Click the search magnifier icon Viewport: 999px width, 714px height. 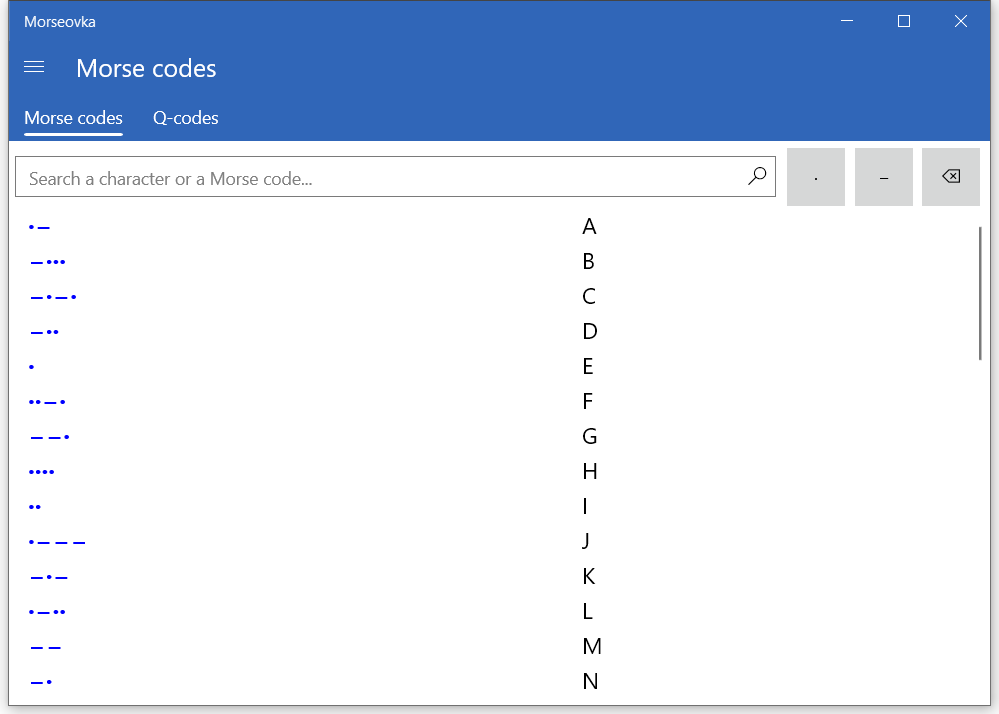tap(757, 177)
